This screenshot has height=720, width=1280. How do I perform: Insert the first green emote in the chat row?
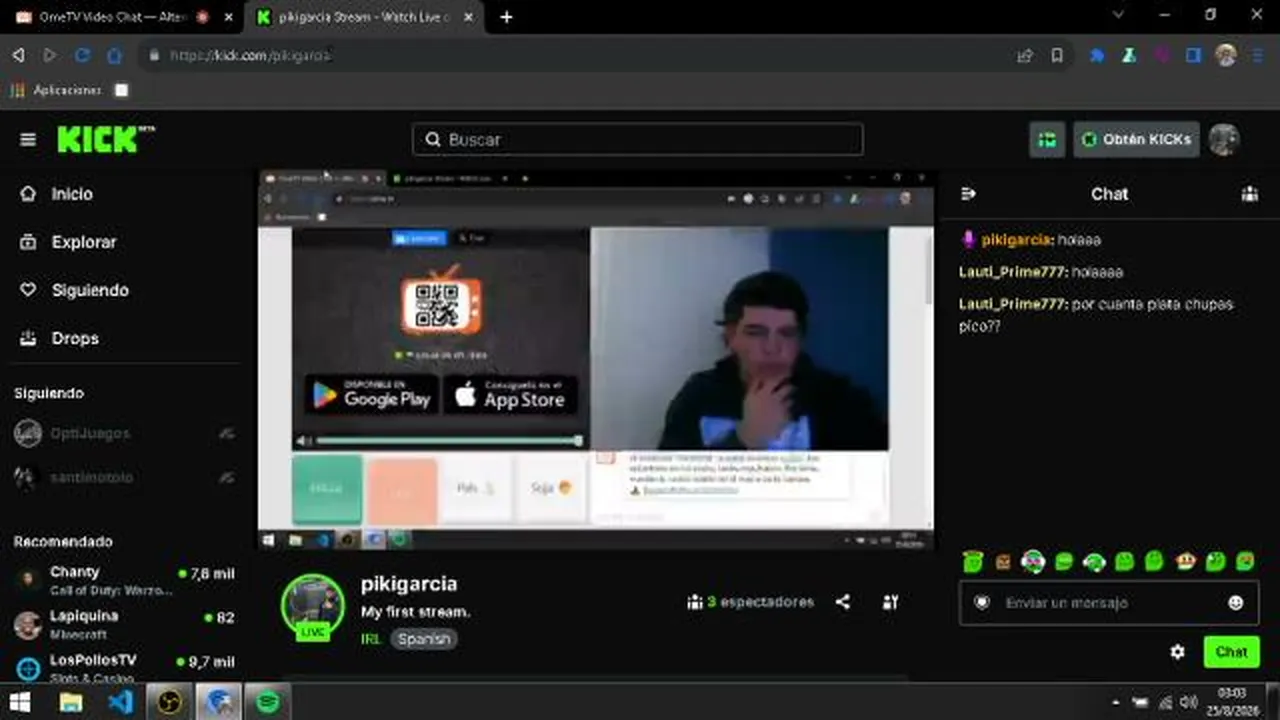tap(973, 562)
